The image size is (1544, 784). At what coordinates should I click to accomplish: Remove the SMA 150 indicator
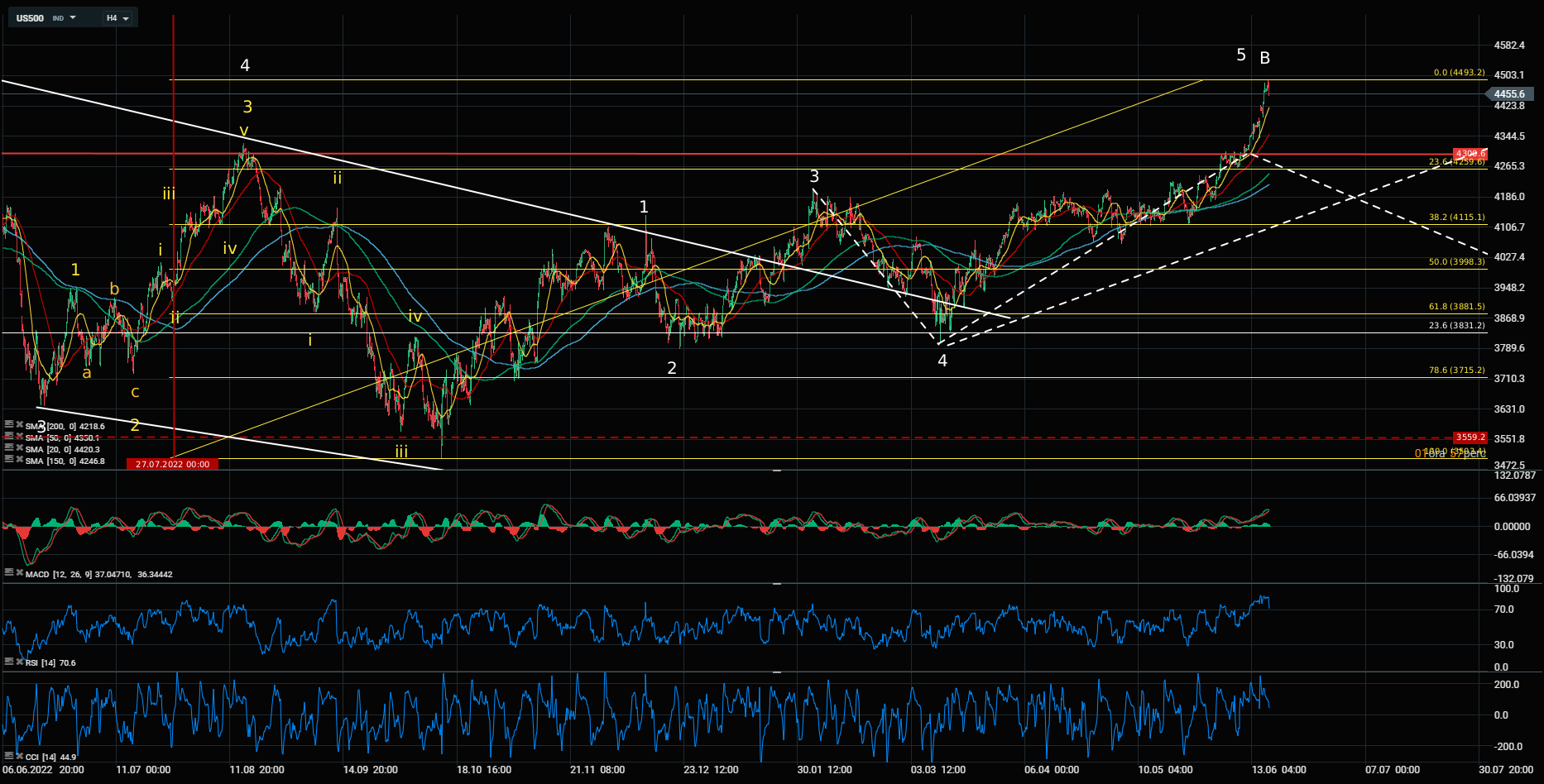(x=19, y=460)
